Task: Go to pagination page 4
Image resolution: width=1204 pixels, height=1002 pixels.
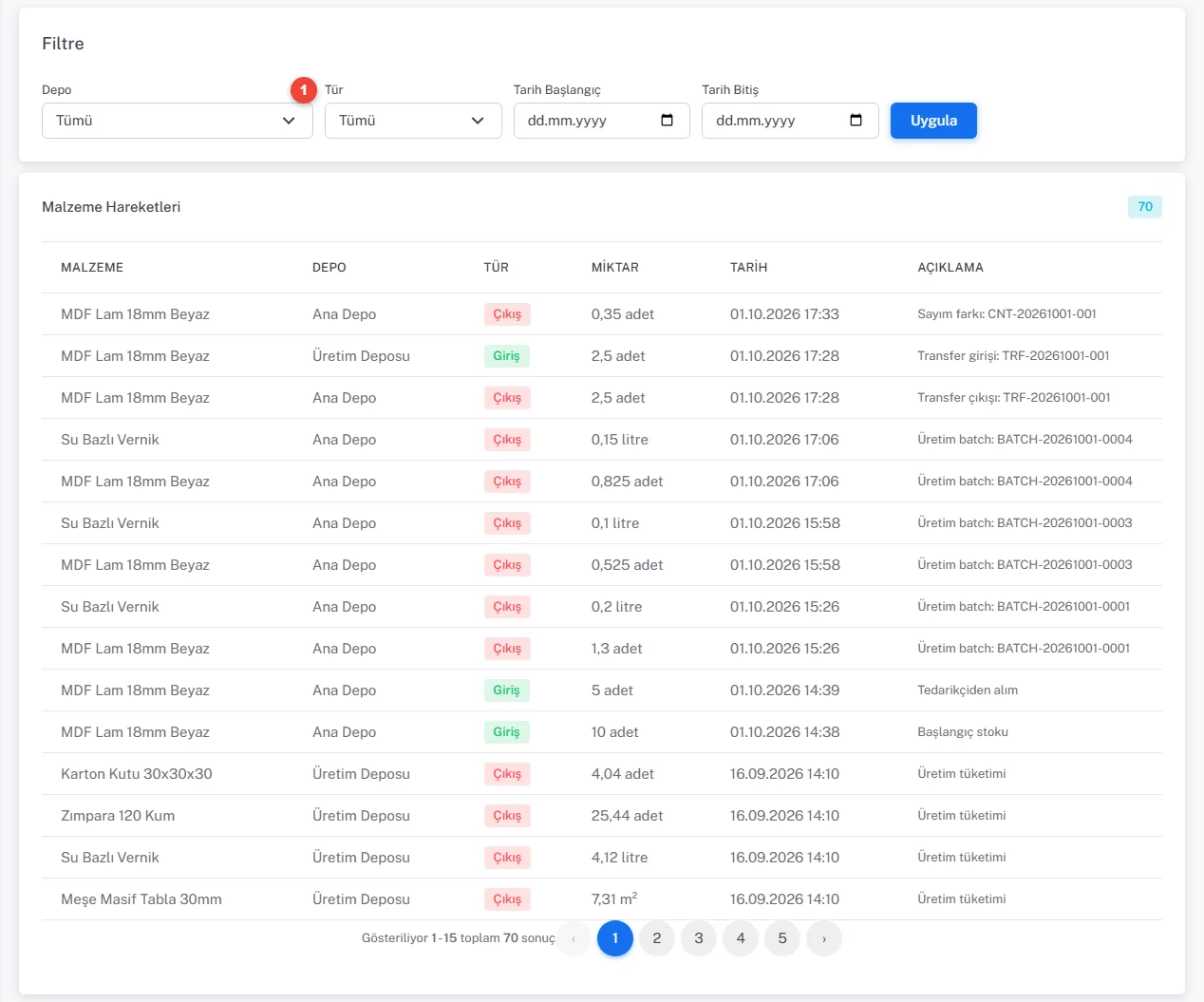Action: point(741,938)
